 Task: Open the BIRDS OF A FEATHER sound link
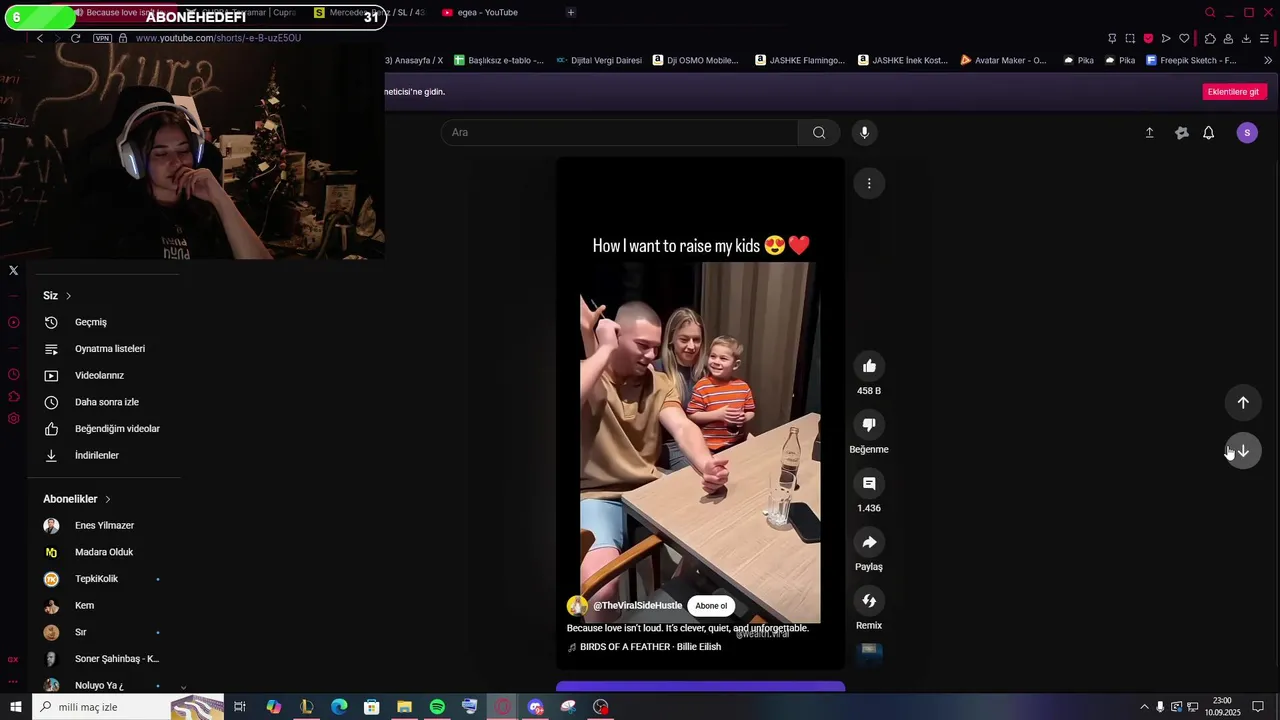(x=650, y=647)
